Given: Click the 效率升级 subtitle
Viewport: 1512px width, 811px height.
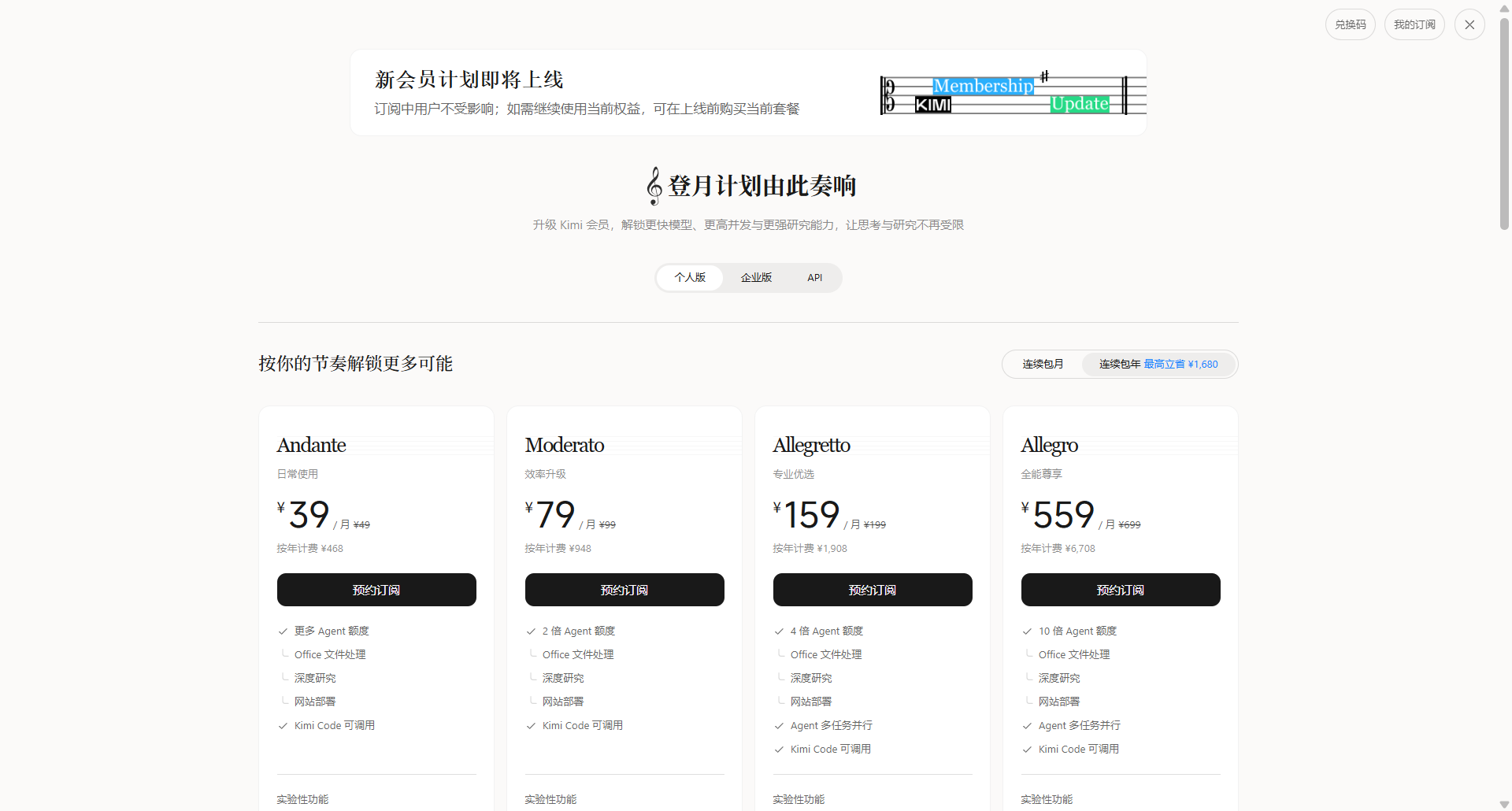Looking at the screenshot, I should pyautogui.click(x=546, y=474).
